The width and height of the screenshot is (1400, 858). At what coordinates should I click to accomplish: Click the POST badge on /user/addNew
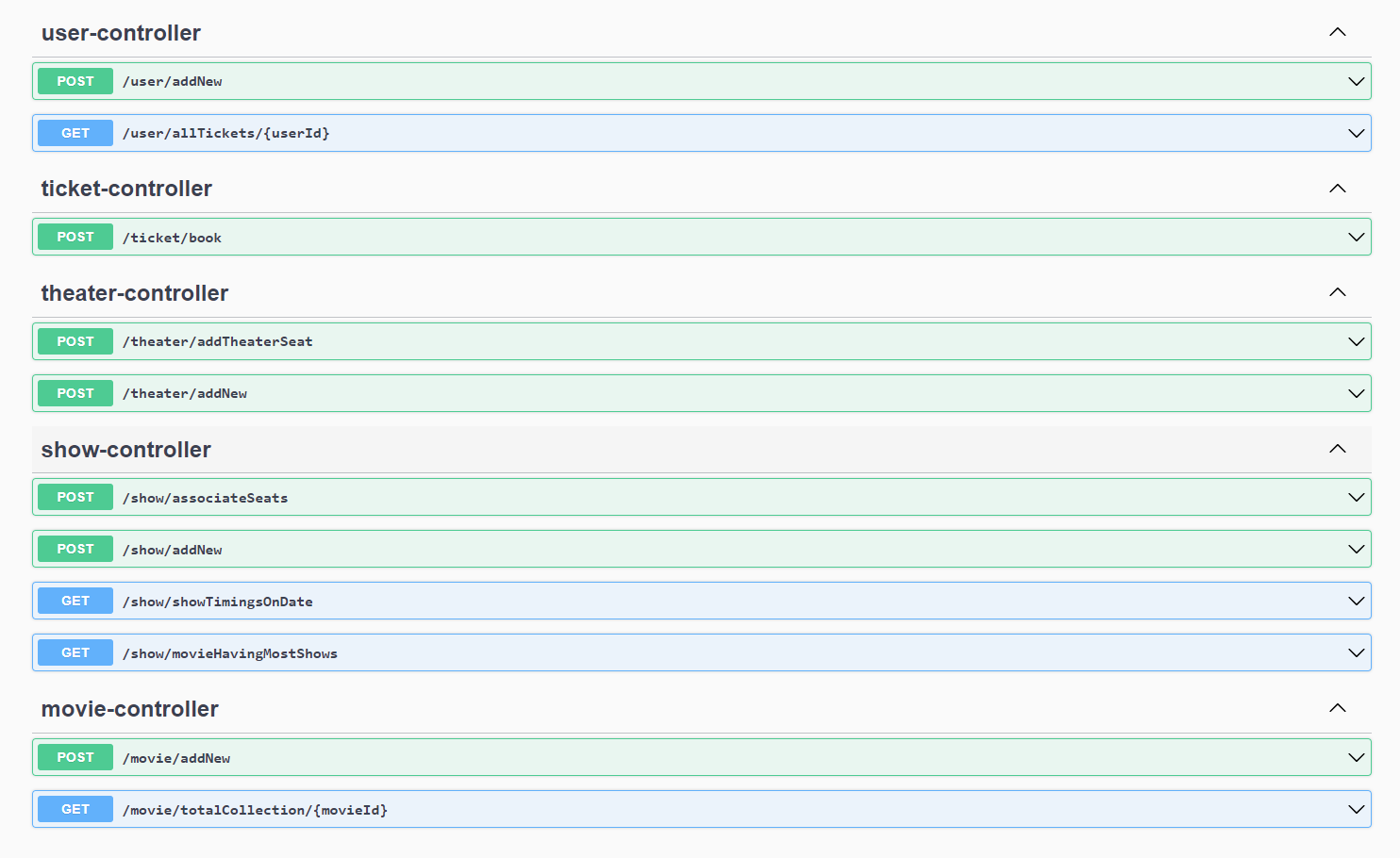coord(75,81)
